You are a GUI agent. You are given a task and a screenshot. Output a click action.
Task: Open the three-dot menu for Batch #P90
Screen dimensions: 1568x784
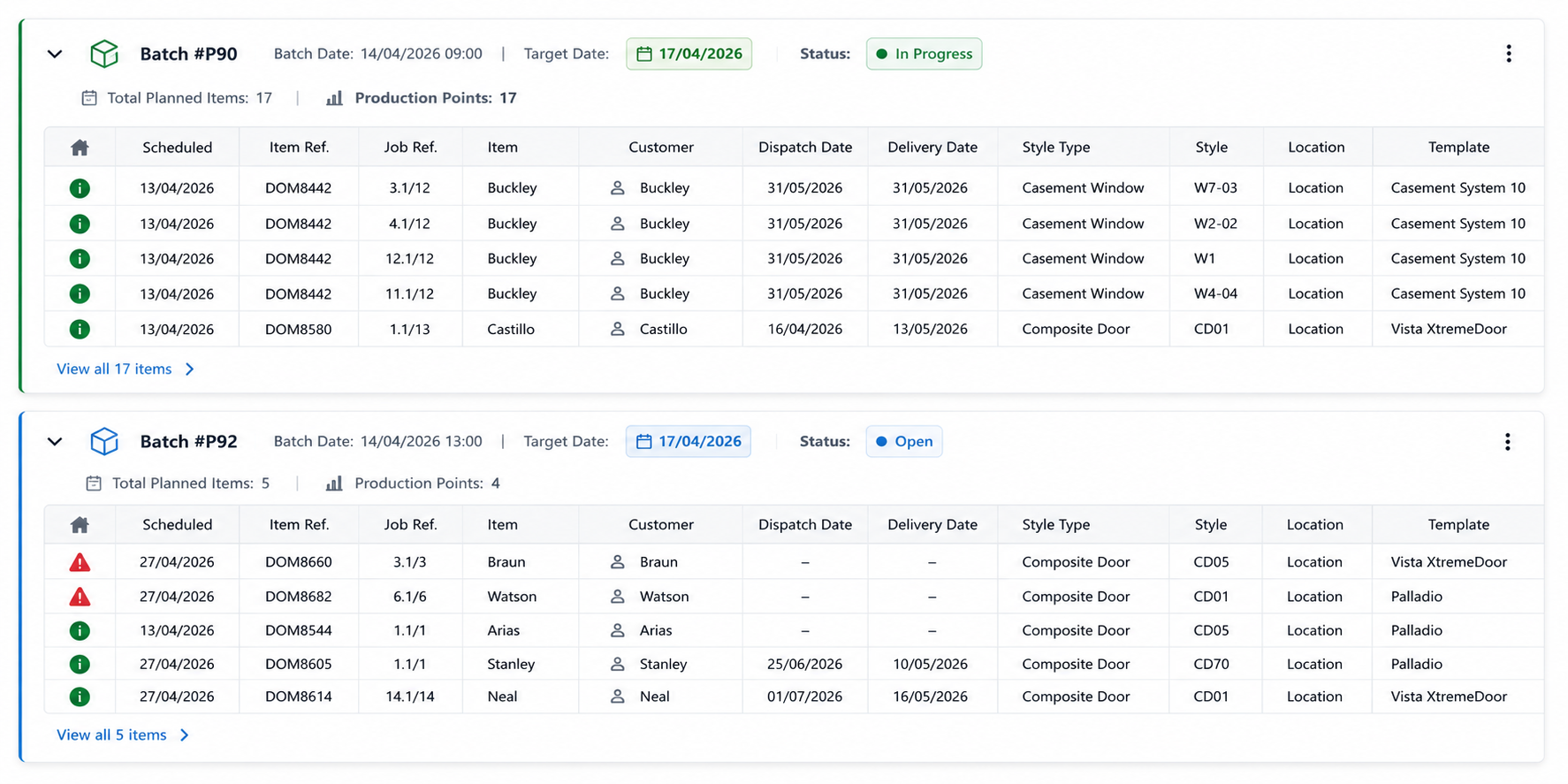coord(1509,54)
